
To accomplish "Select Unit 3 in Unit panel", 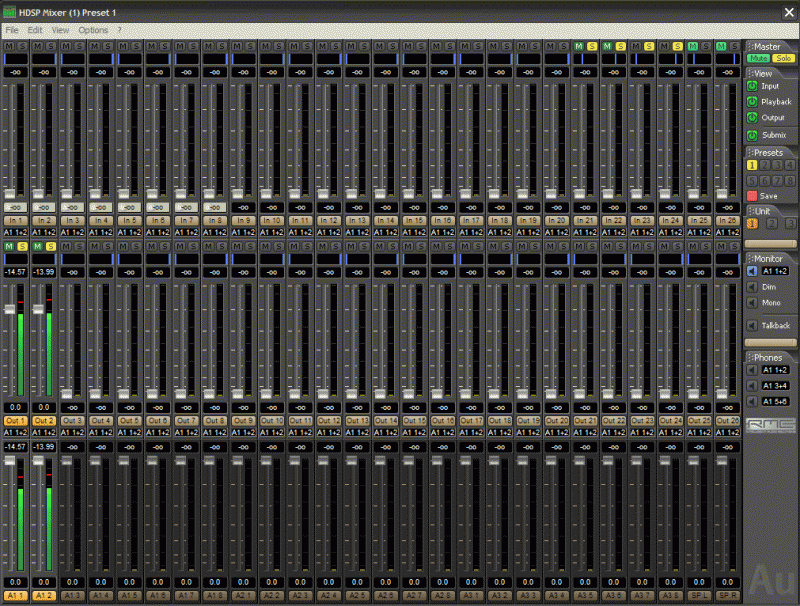I will click(790, 223).
